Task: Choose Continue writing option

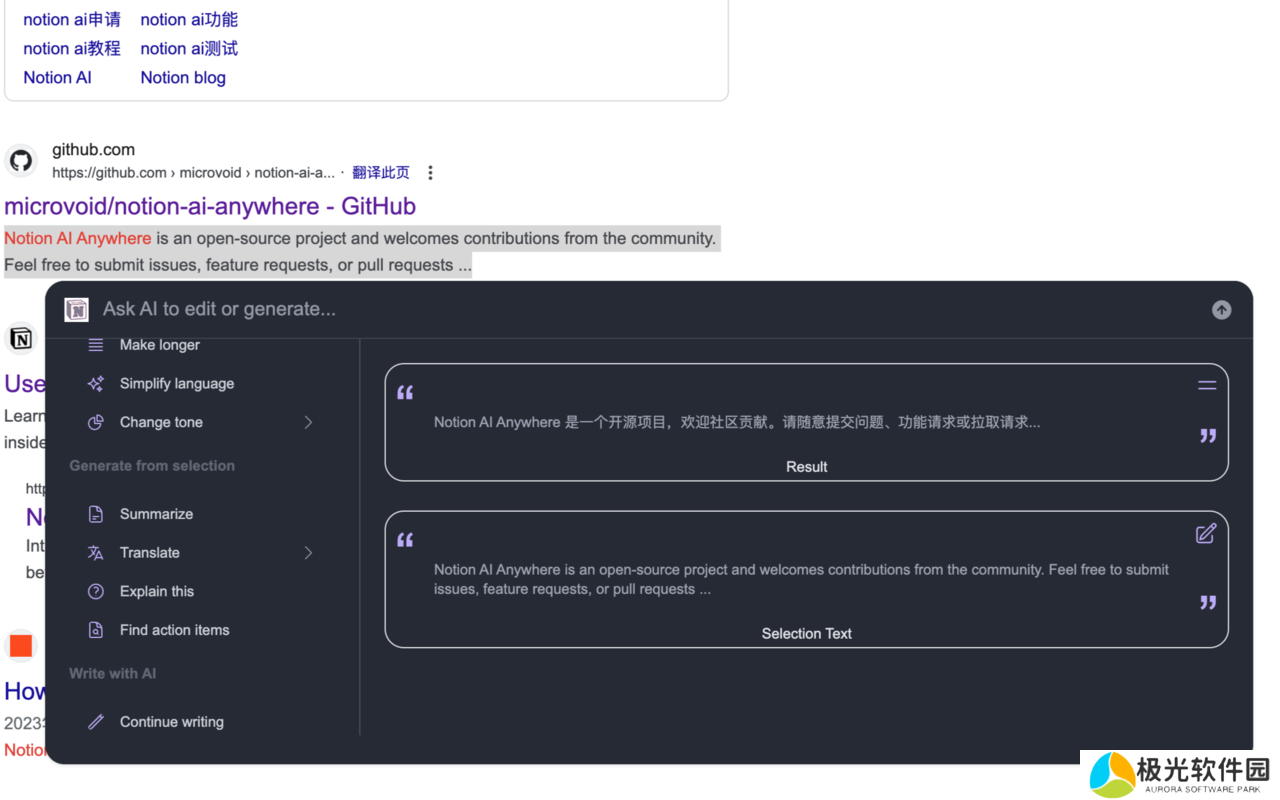Action: 171,722
